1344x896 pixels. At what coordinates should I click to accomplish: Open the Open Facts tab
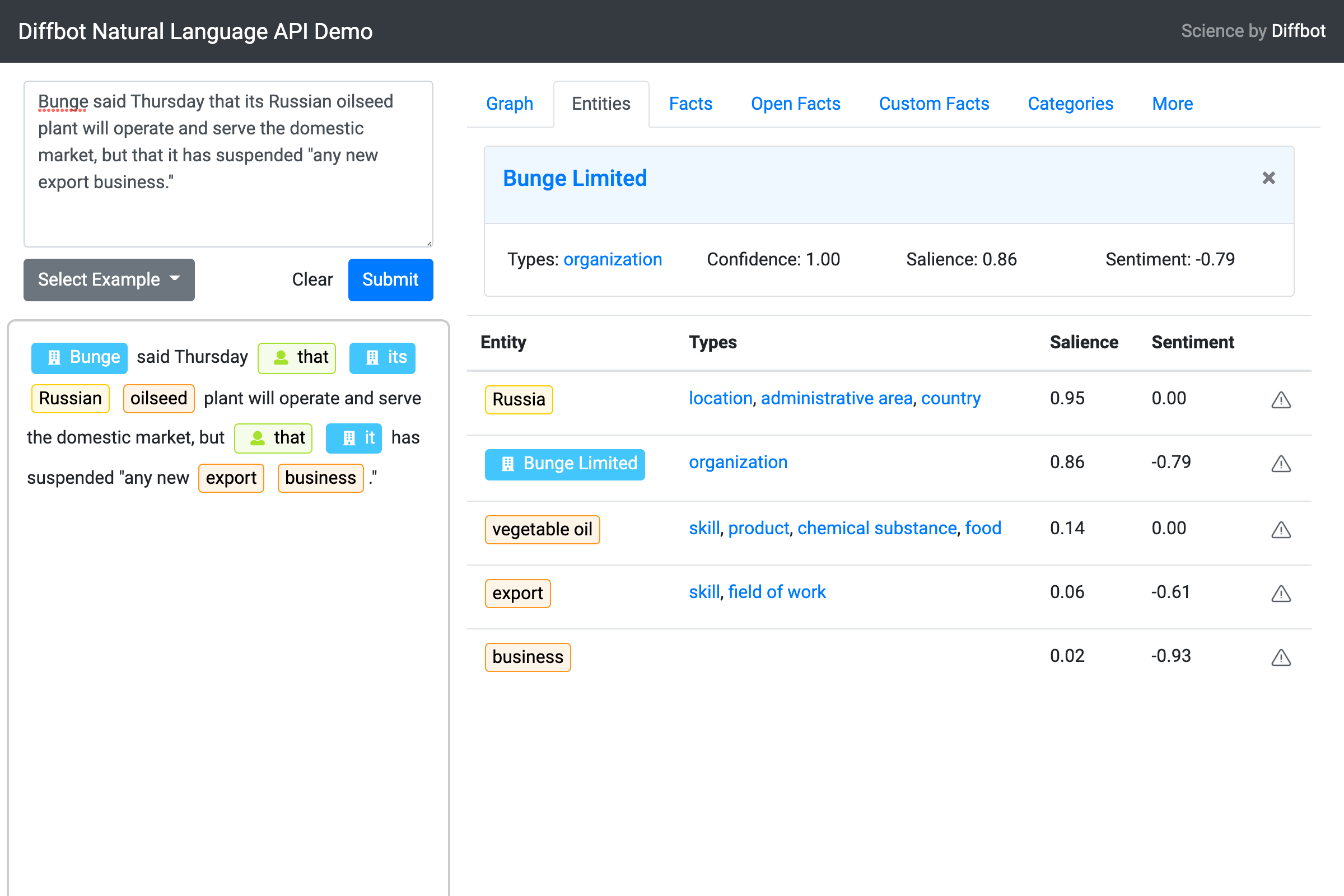click(x=795, y=104)
